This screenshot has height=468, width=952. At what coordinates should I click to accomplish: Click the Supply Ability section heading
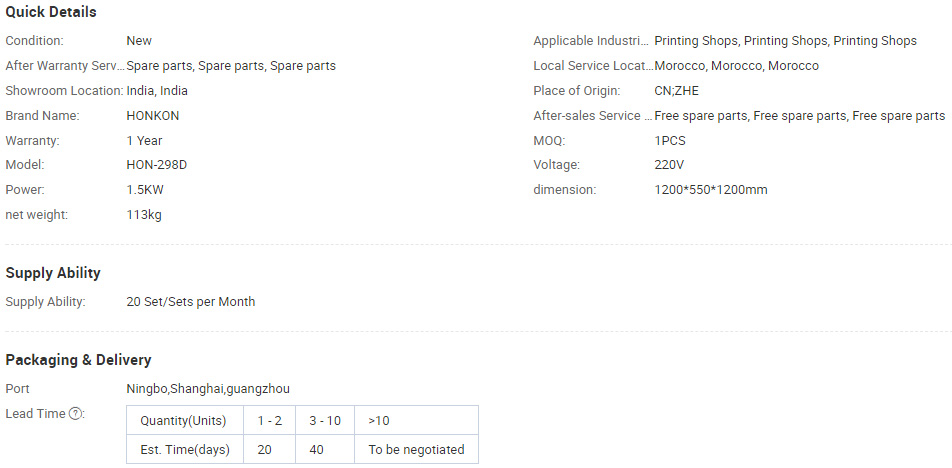click(x=53, y=273)
